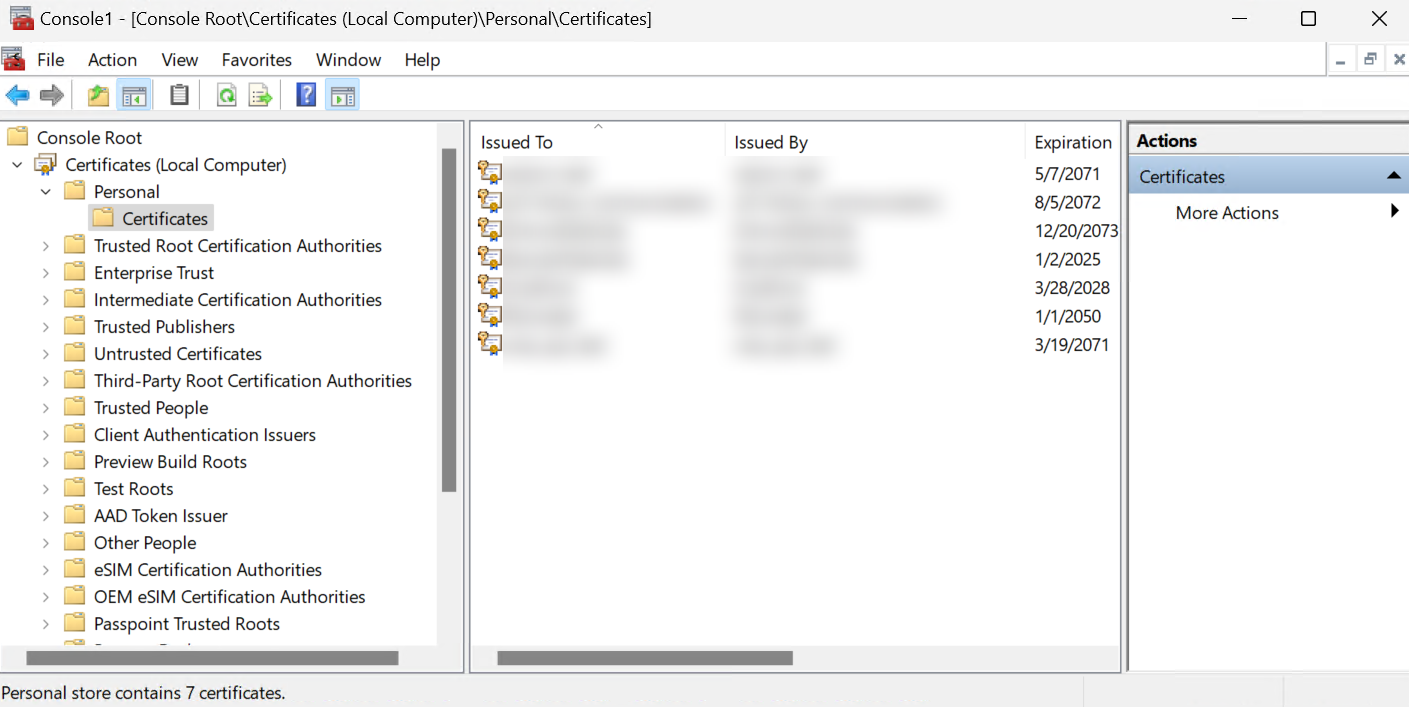Screen dimensions: 1409x707
Task: Collapse the Personal folder in the tree
Action: pyautogui.click(x=45, y=191)
